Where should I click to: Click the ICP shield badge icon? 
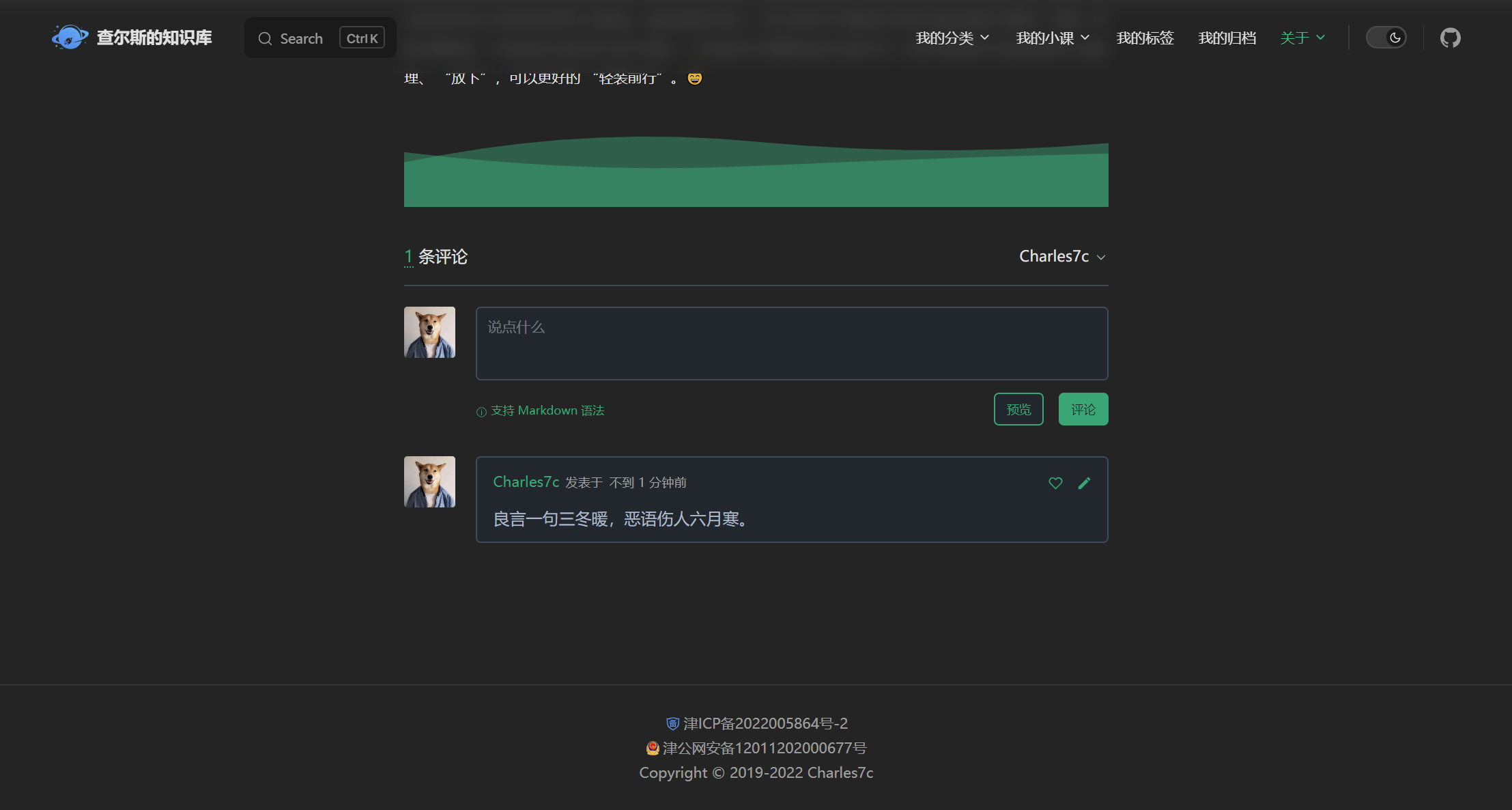(672, 723)
